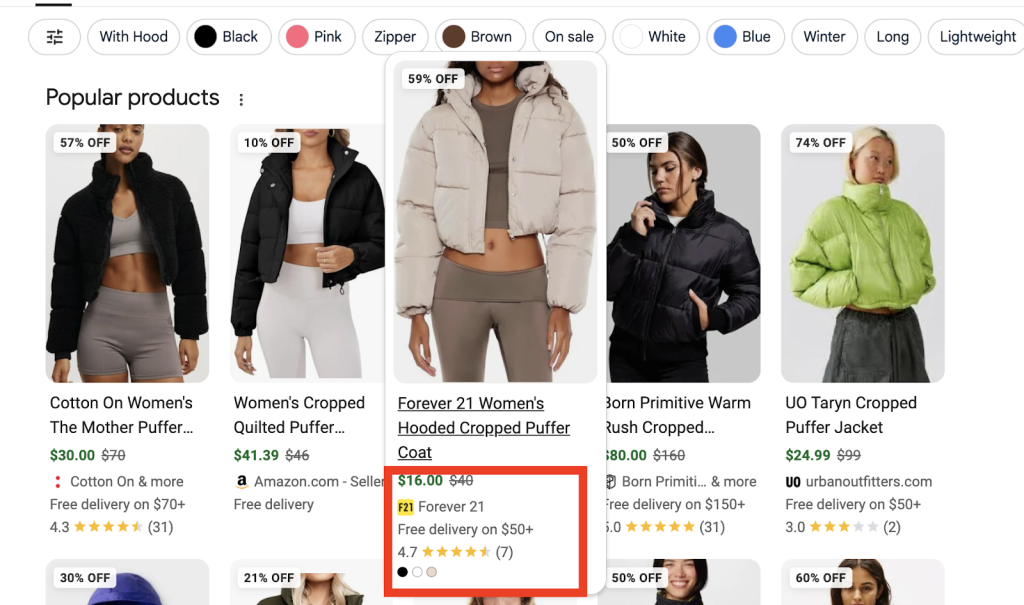Click the Forever 21 rating stars
The width and height of the screenshot is (1024, 605).
pos(456,552)
